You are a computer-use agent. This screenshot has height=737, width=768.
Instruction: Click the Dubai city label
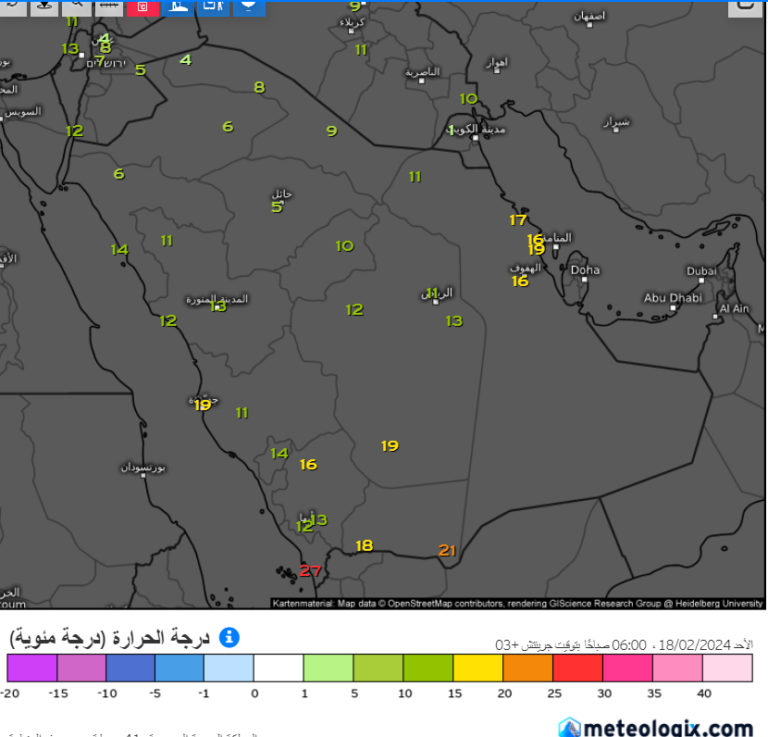click(x=701, y=271)
